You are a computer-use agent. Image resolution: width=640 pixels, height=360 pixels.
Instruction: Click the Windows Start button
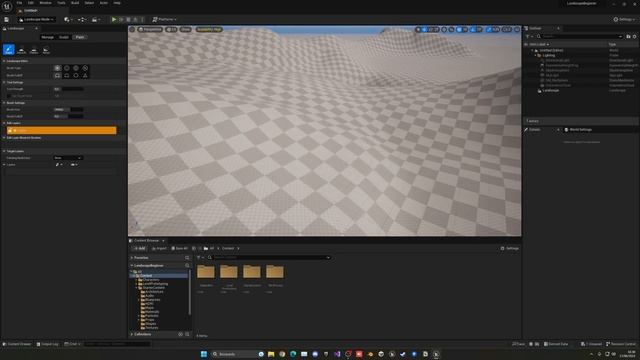[x=204, y=354]
